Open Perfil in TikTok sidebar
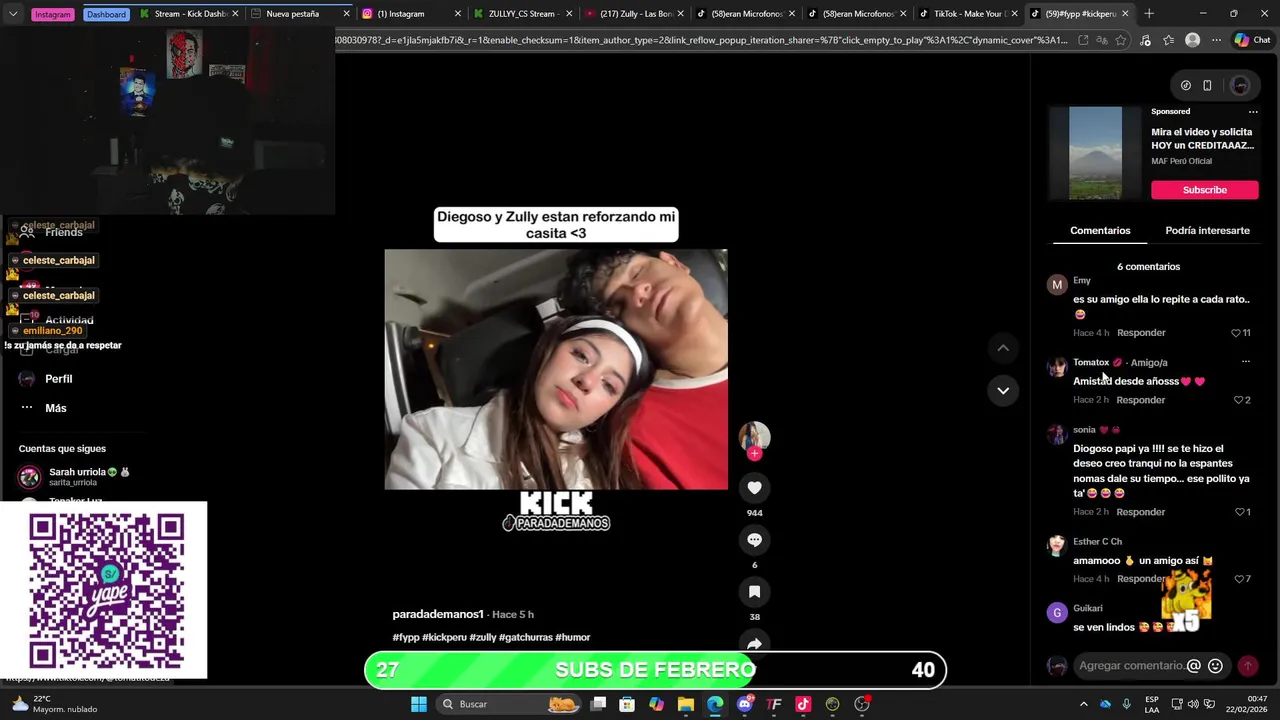The width and height of the screenshot is (1280, 720). tap(58, 379)
